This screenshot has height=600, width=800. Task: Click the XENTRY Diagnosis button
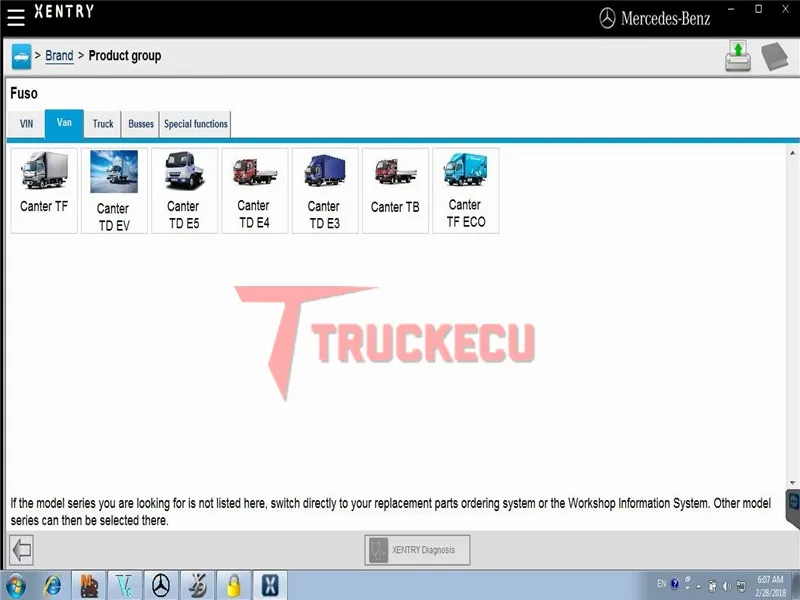tap(417, 550)
